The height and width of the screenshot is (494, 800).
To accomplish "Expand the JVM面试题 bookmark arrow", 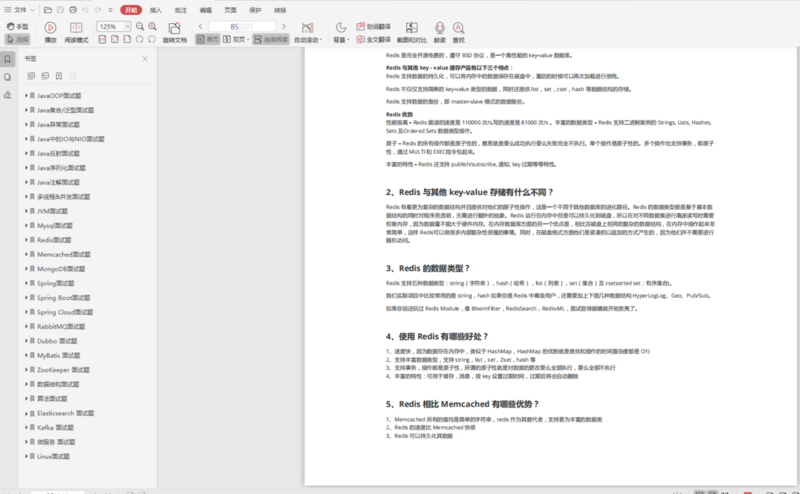I will click(x=26, y=211).
